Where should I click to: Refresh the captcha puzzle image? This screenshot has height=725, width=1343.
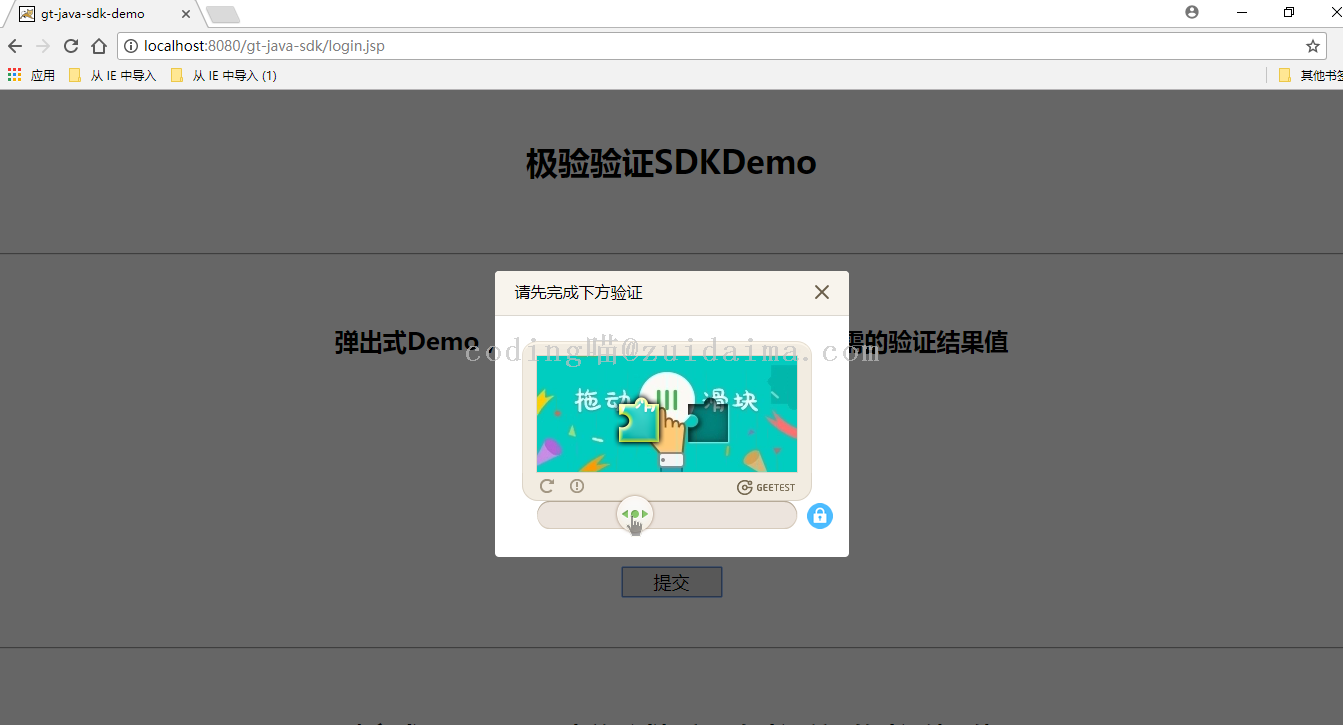click(547, 486)
